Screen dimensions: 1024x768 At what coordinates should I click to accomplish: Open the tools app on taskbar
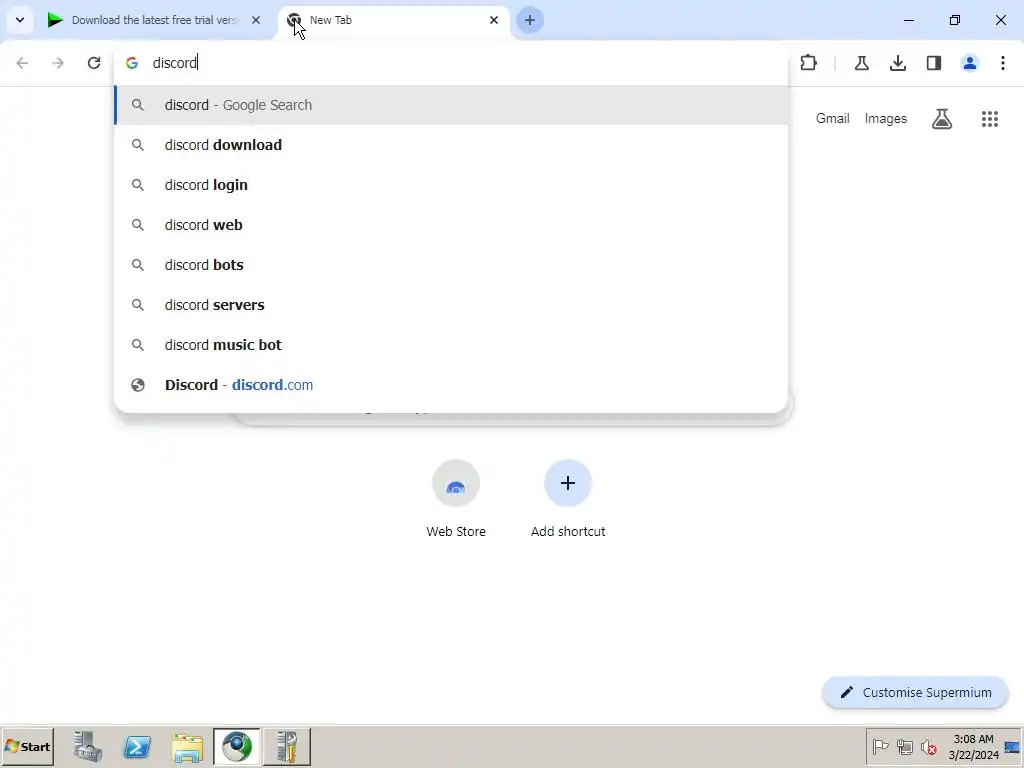[x=287, y=746]
